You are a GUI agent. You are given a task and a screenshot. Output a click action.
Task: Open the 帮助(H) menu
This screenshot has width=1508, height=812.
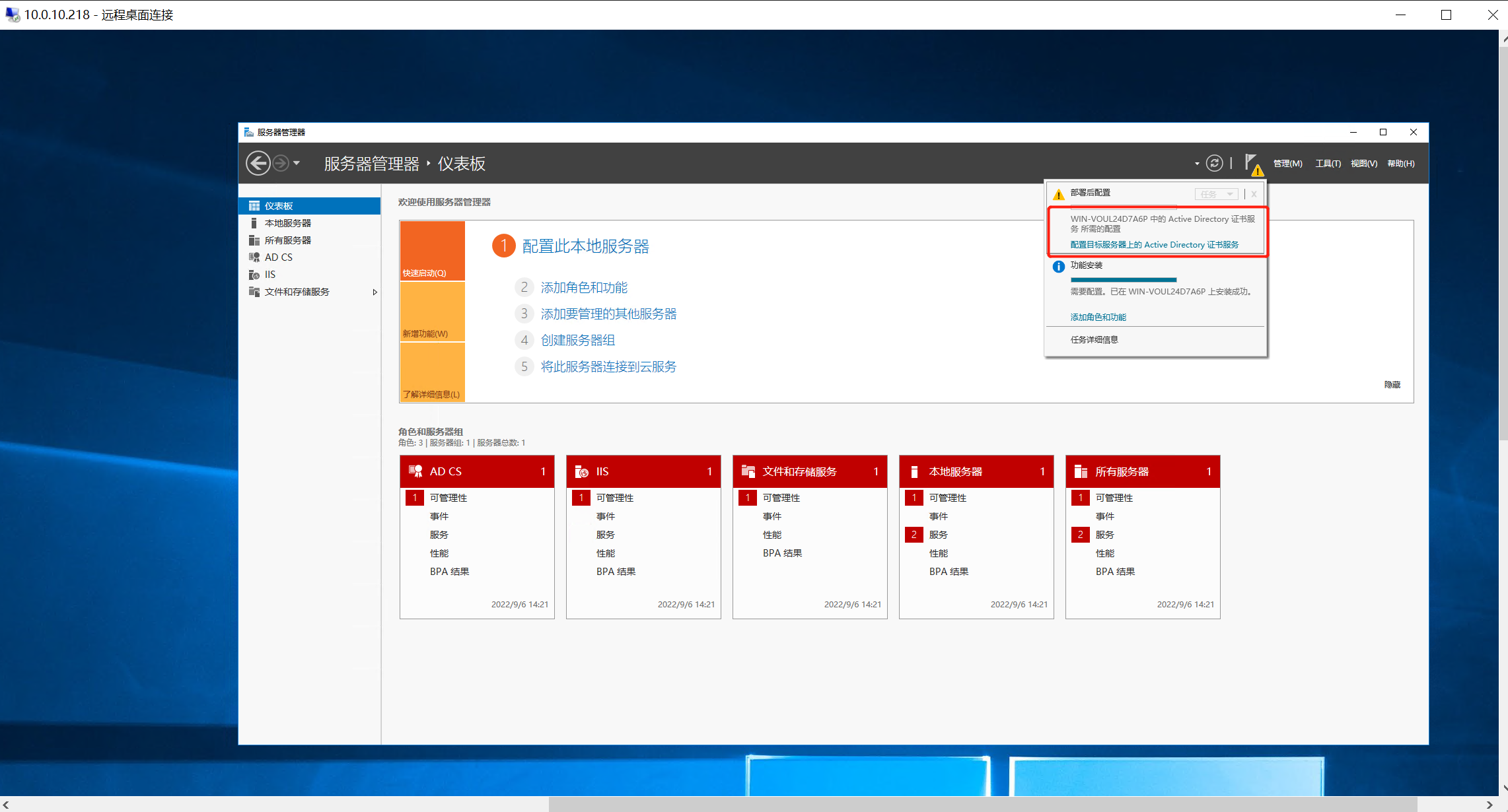[1400, 164]
